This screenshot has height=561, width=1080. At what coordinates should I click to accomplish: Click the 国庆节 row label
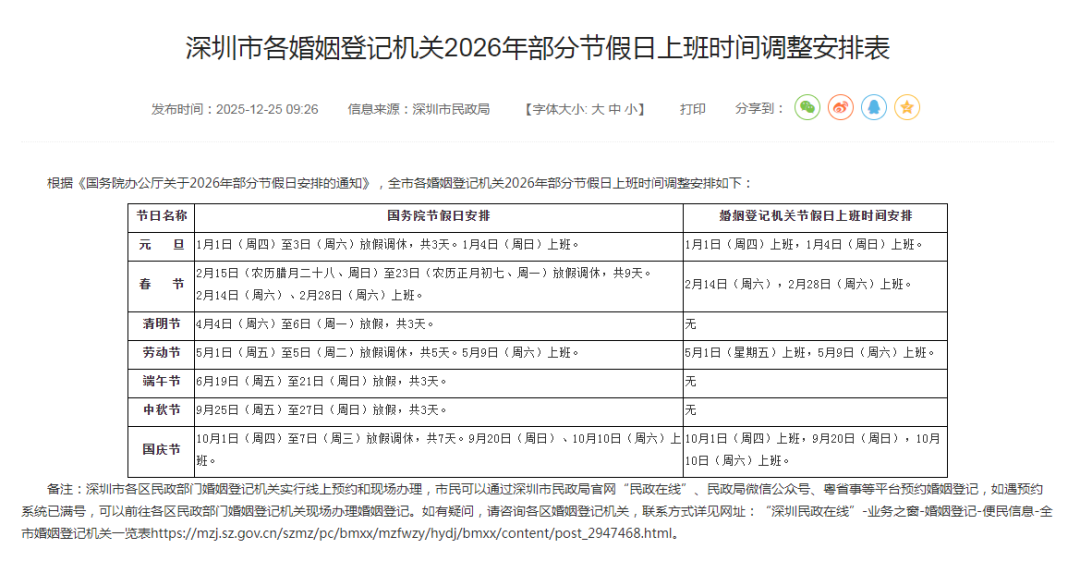tap(161, 450)
